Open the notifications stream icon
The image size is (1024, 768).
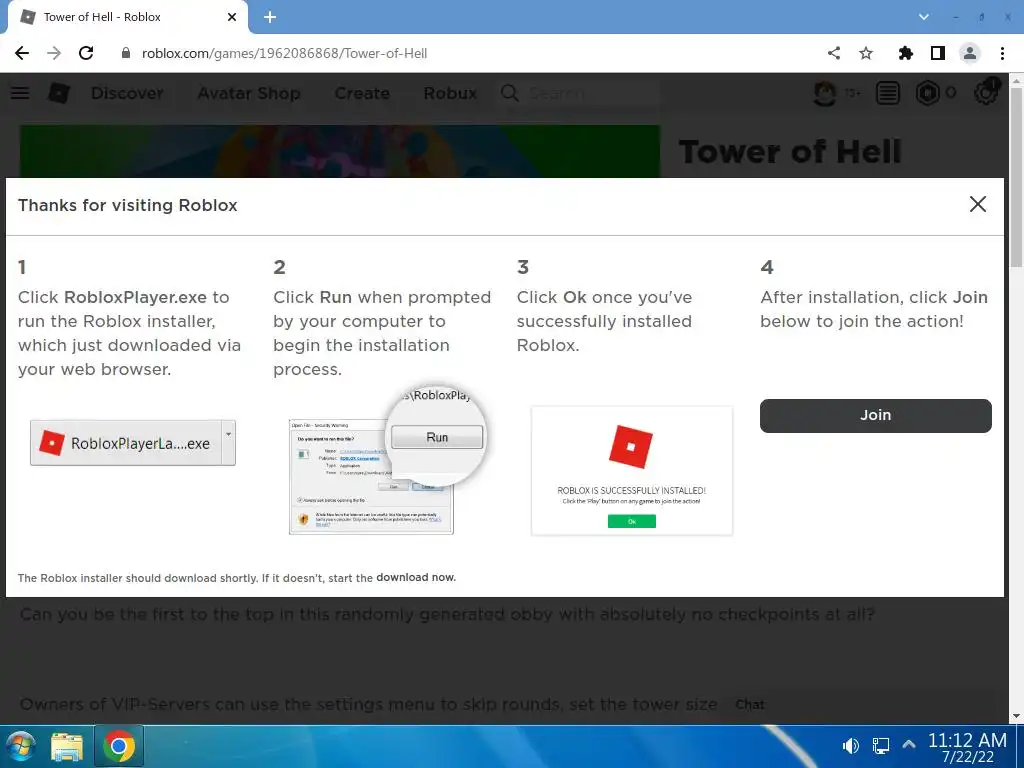[x=888, y=93]
